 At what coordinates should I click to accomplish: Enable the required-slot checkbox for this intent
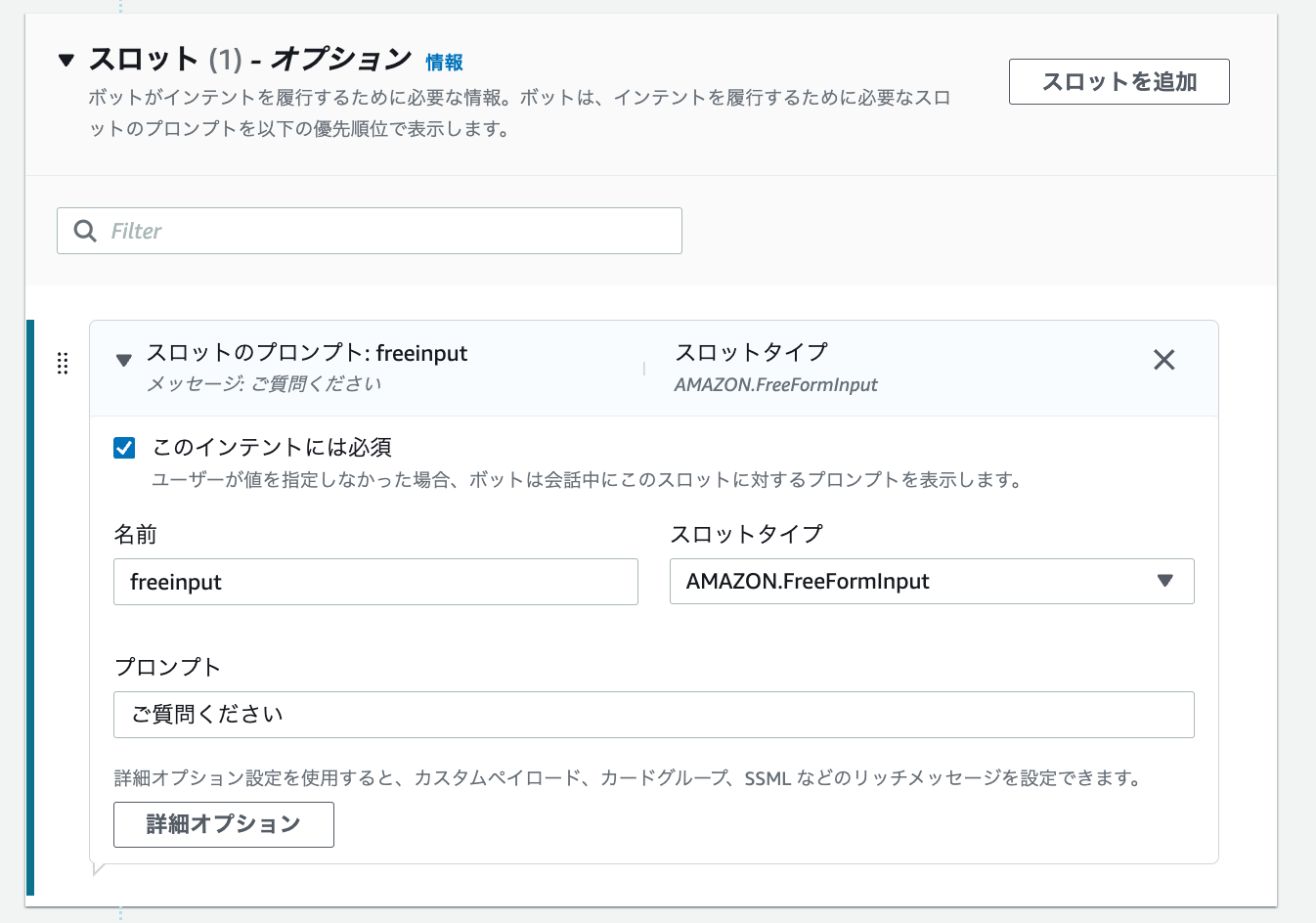[124, 447]
